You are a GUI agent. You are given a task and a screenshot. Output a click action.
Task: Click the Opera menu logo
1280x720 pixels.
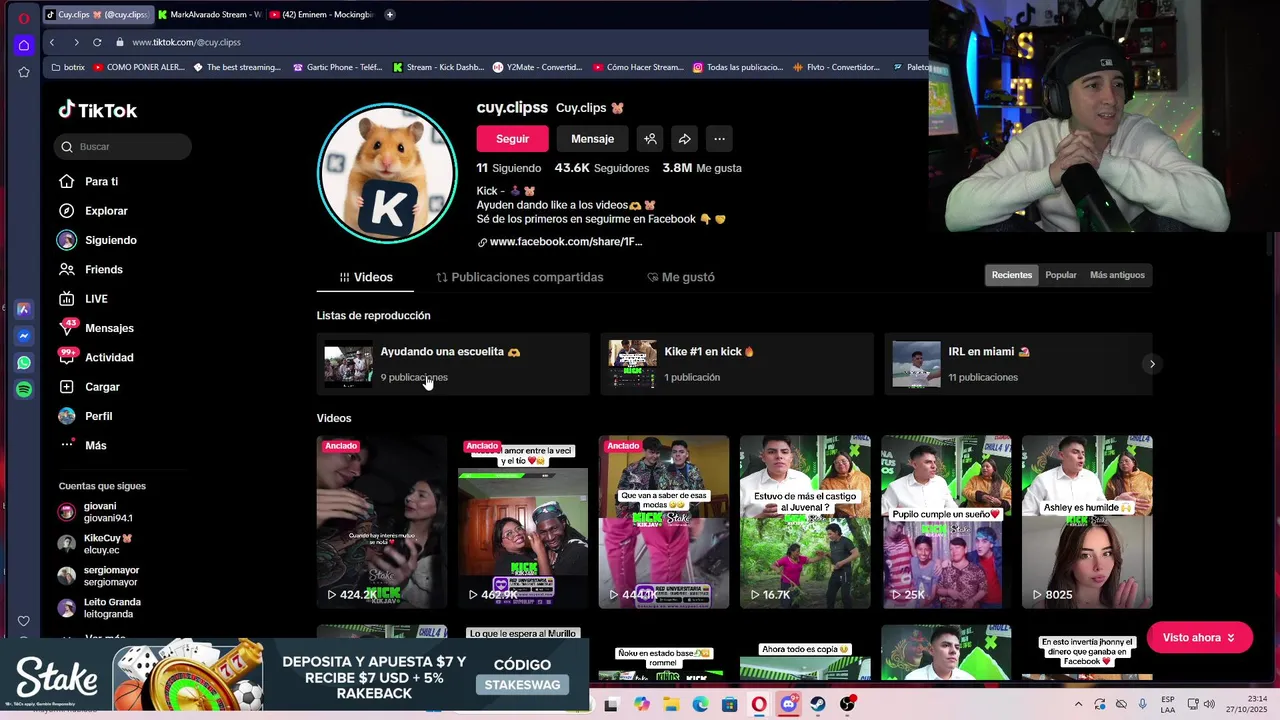click(24, 18)
